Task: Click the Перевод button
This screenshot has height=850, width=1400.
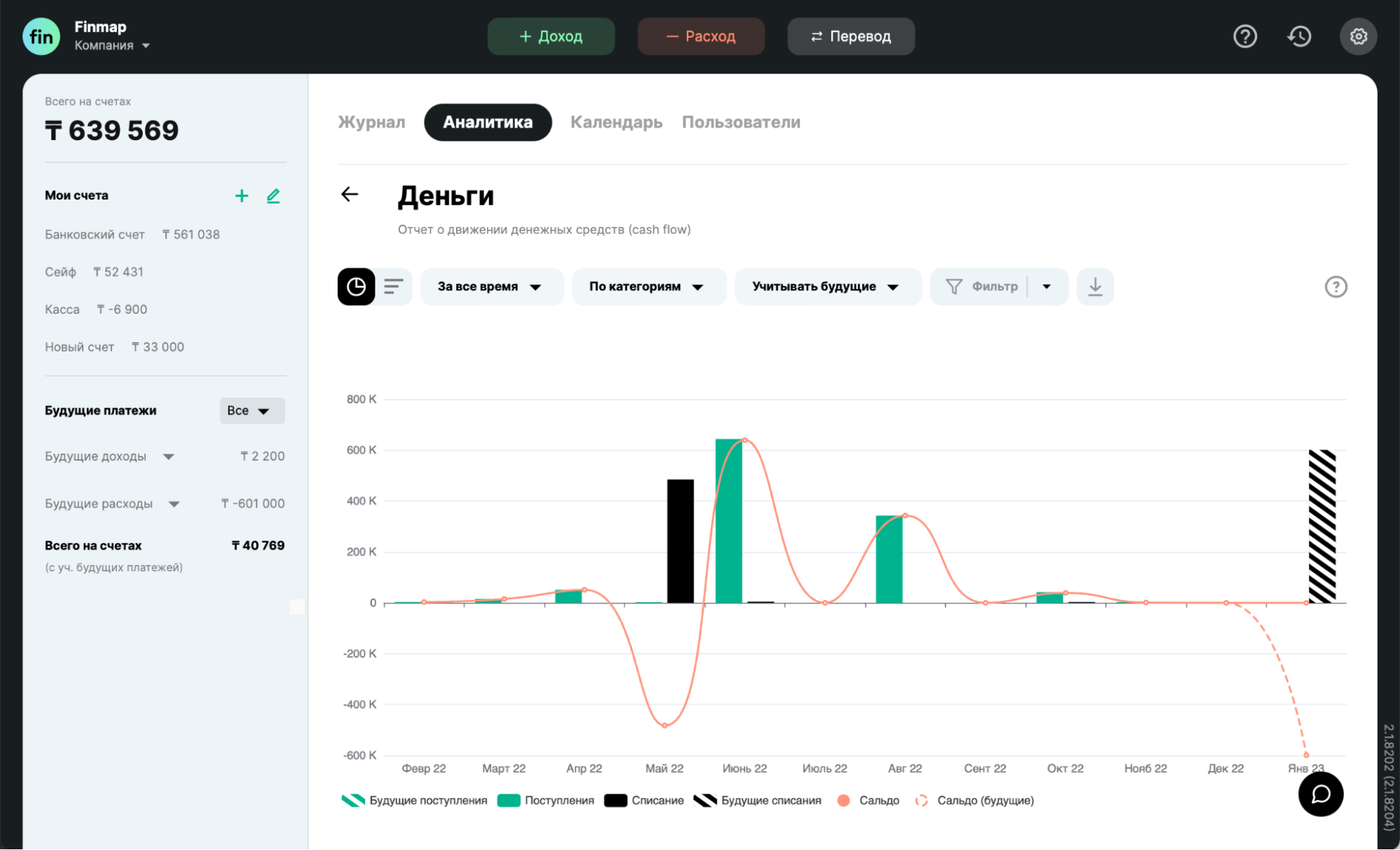Action: pyautogui.click(x=850, y=36)
